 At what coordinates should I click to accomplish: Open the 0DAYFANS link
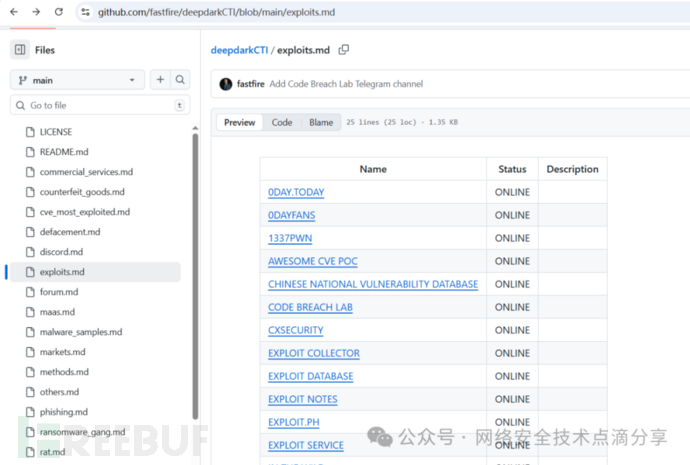292,215
